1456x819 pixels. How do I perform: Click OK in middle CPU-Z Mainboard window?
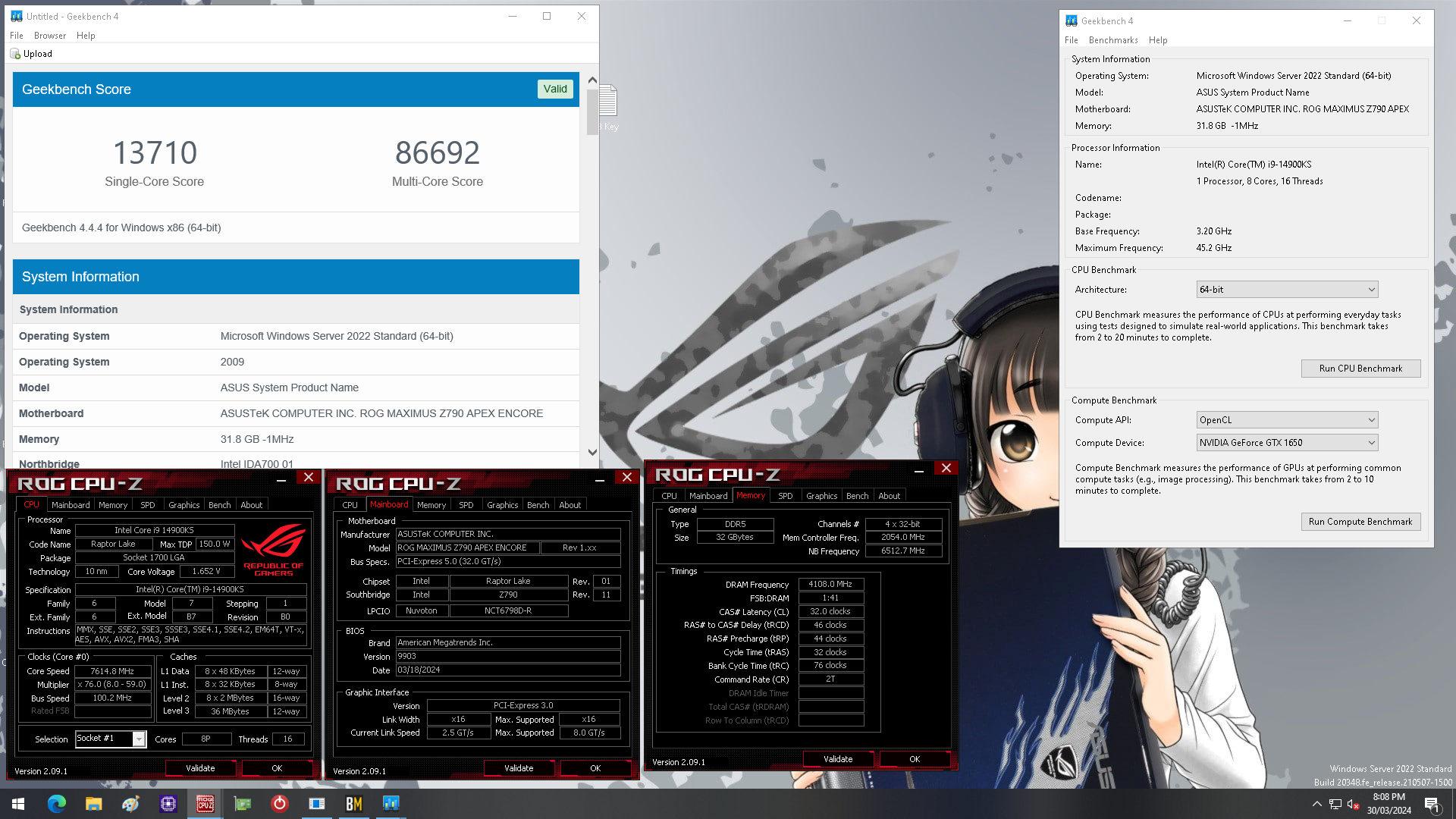[x=595, y=768]
